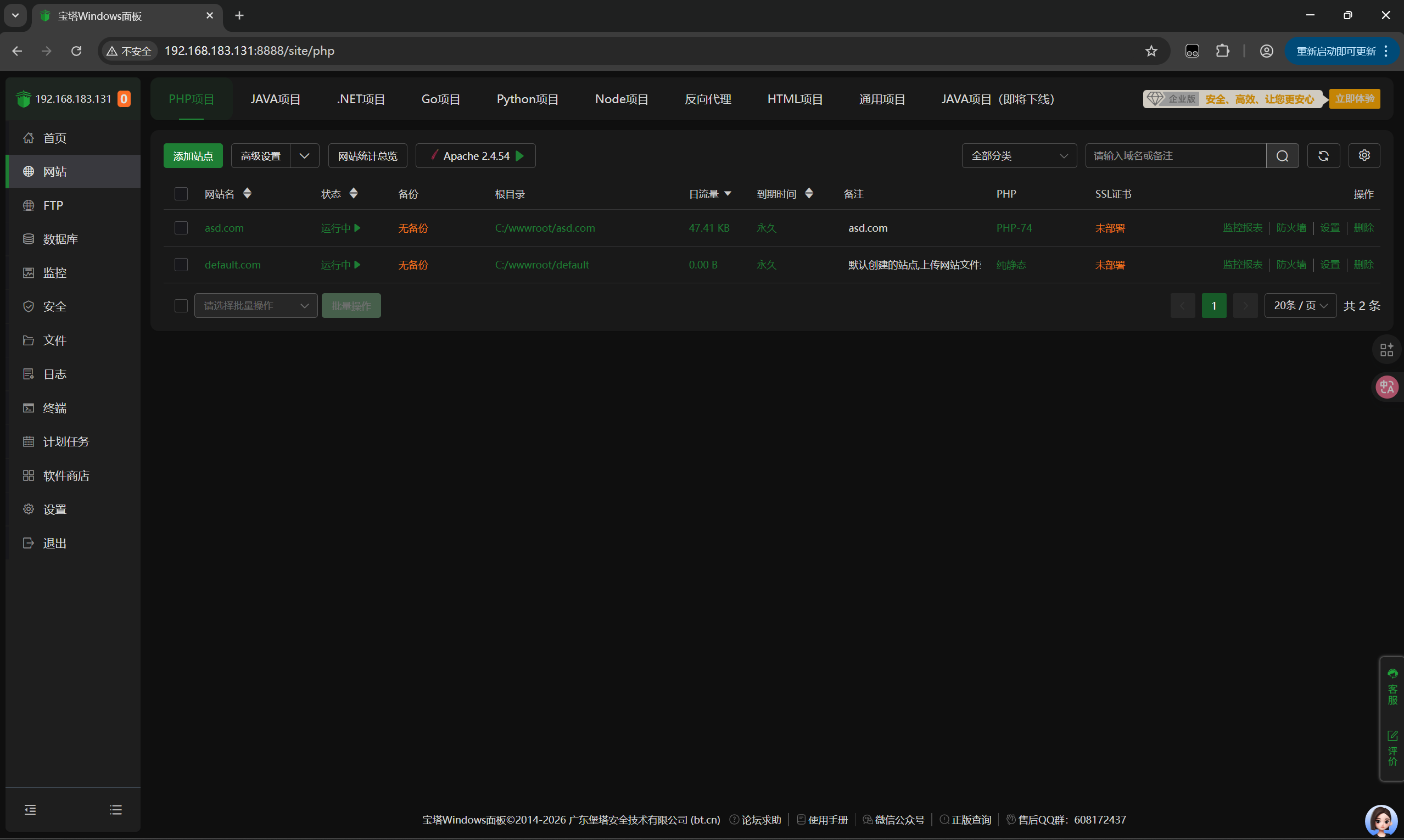Bookmark this page with star icon

pos(1151,51)
